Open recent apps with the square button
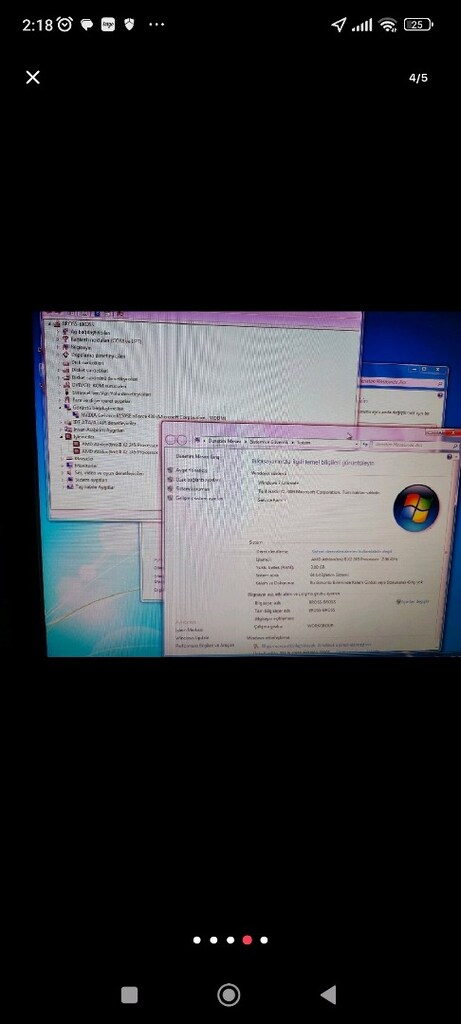This screenshot has height=1024, width=461. (x=129, y=995)
